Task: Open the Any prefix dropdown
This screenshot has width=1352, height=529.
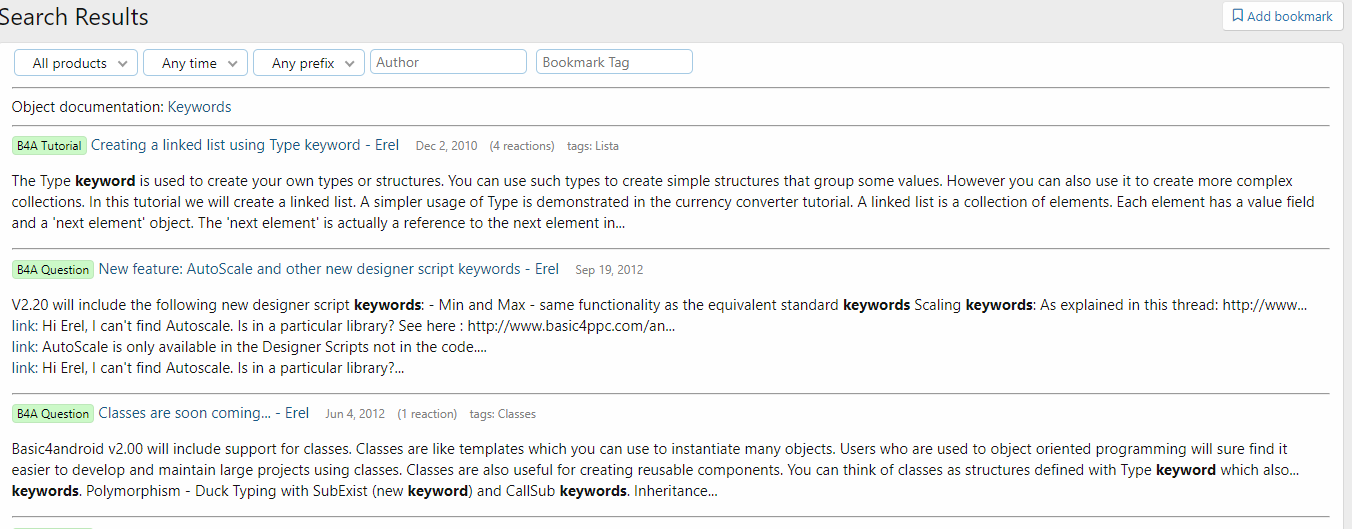Action: point(309,63)
